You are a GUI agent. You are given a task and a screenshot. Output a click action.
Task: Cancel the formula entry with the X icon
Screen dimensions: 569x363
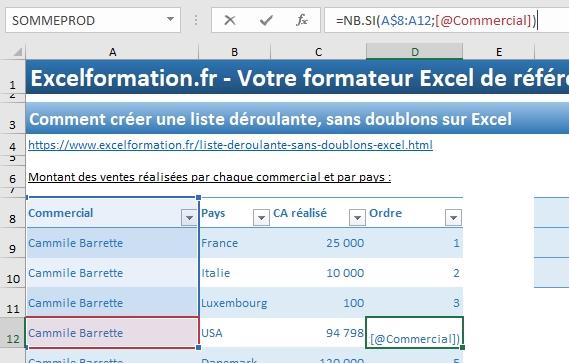pyautogui.click(x=230, y=20)
